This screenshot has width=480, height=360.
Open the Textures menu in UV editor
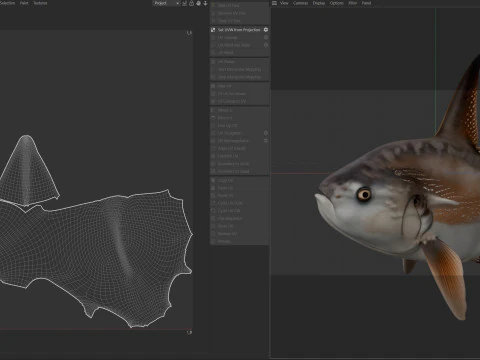click(40, 3)
